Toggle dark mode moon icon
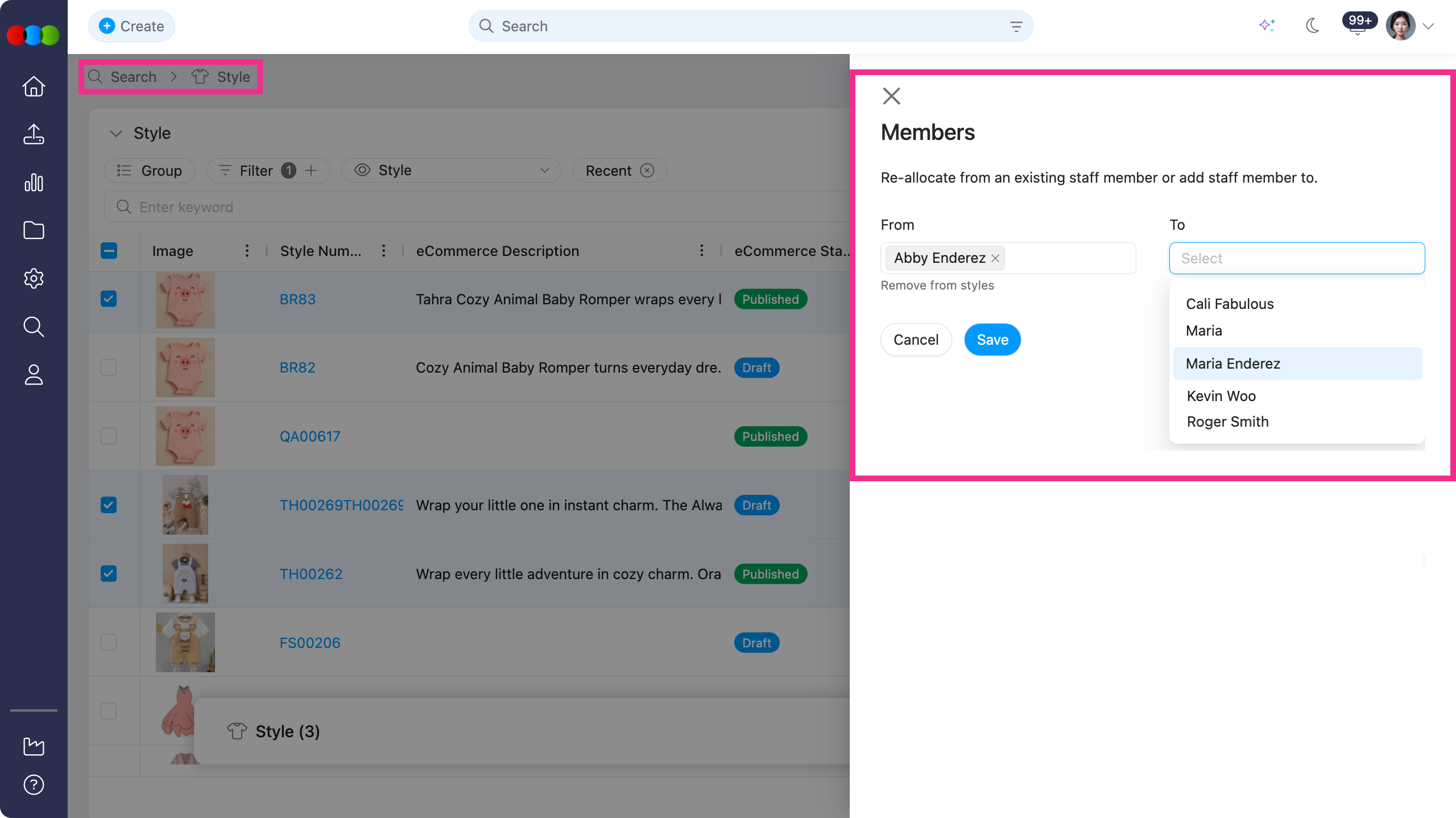1456x818 pixels. pyautogui.click(x=1313, y=26)
